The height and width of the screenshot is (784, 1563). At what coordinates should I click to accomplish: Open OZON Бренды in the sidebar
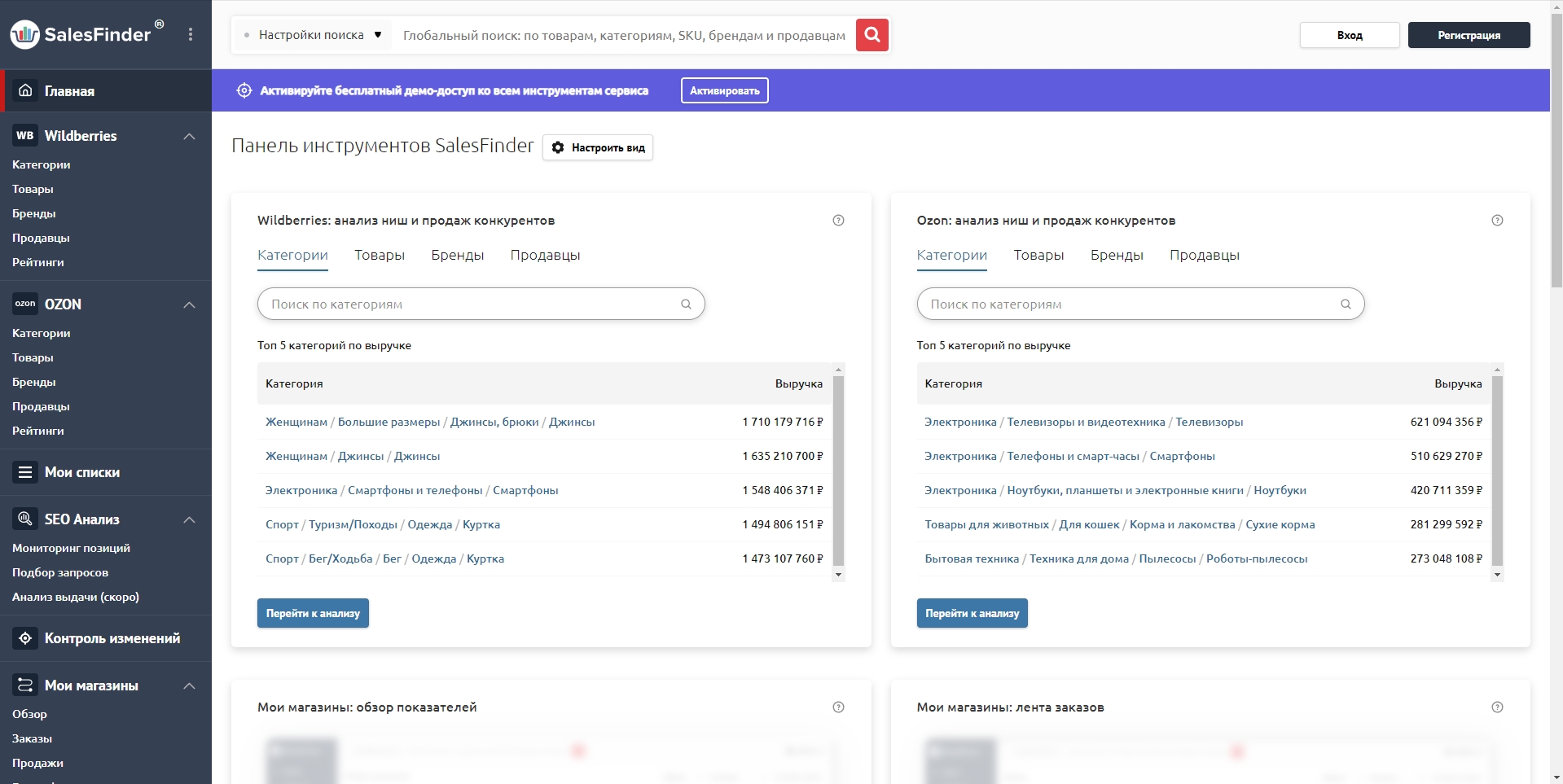(x=34, y=382)
